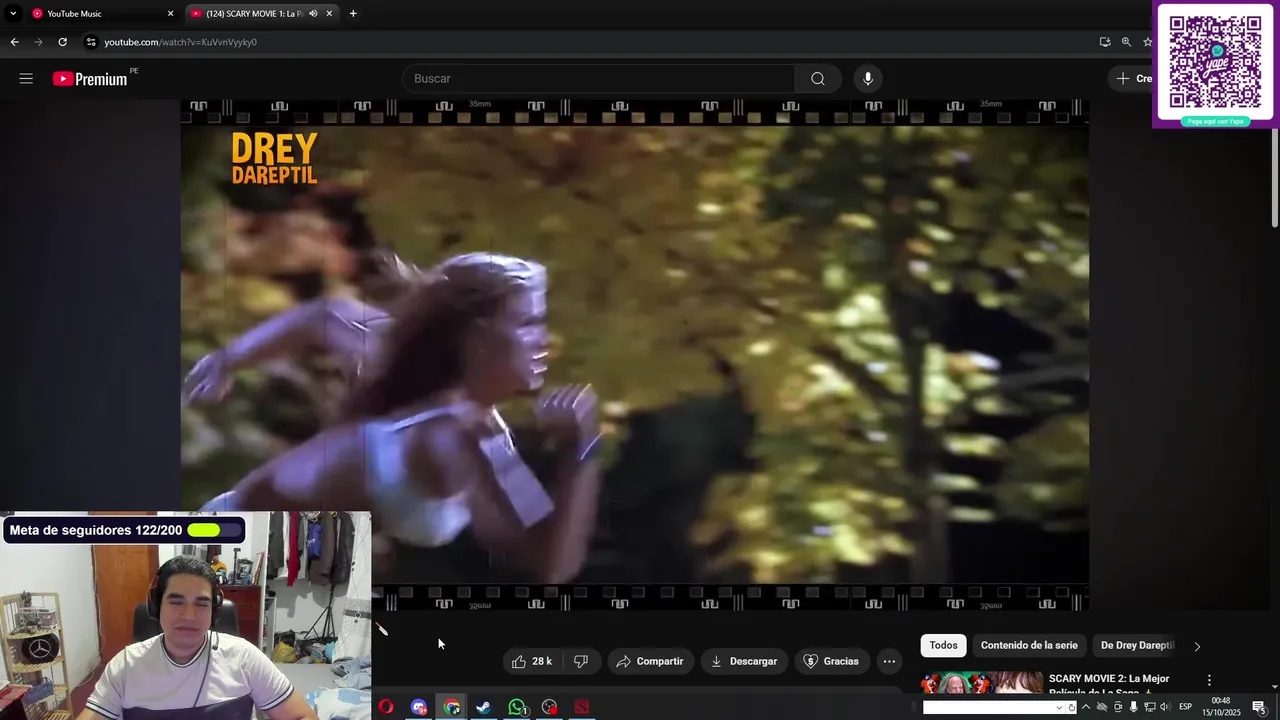Like the video with thumbs up
Viewport: 1280px width, 720px height.
pyautogui.click(x=532, y=661)
